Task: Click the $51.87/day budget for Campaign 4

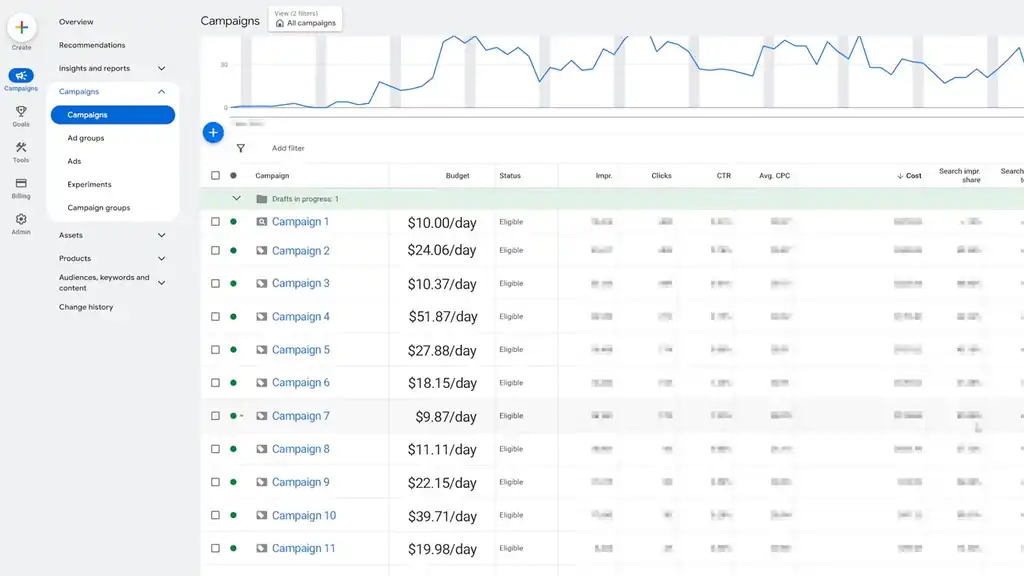Action: [443, 317]
